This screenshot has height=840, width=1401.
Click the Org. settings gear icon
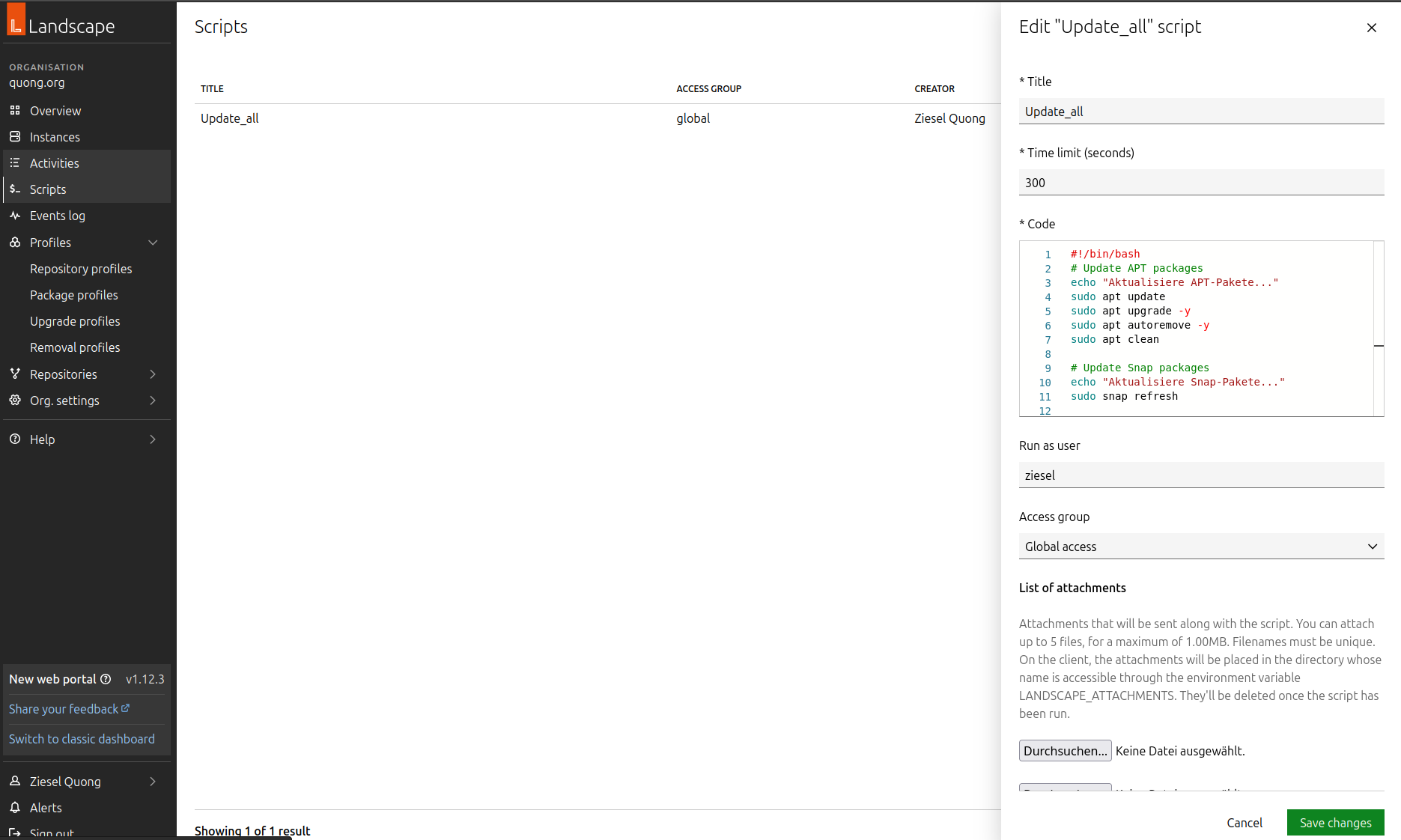point(15,401)
